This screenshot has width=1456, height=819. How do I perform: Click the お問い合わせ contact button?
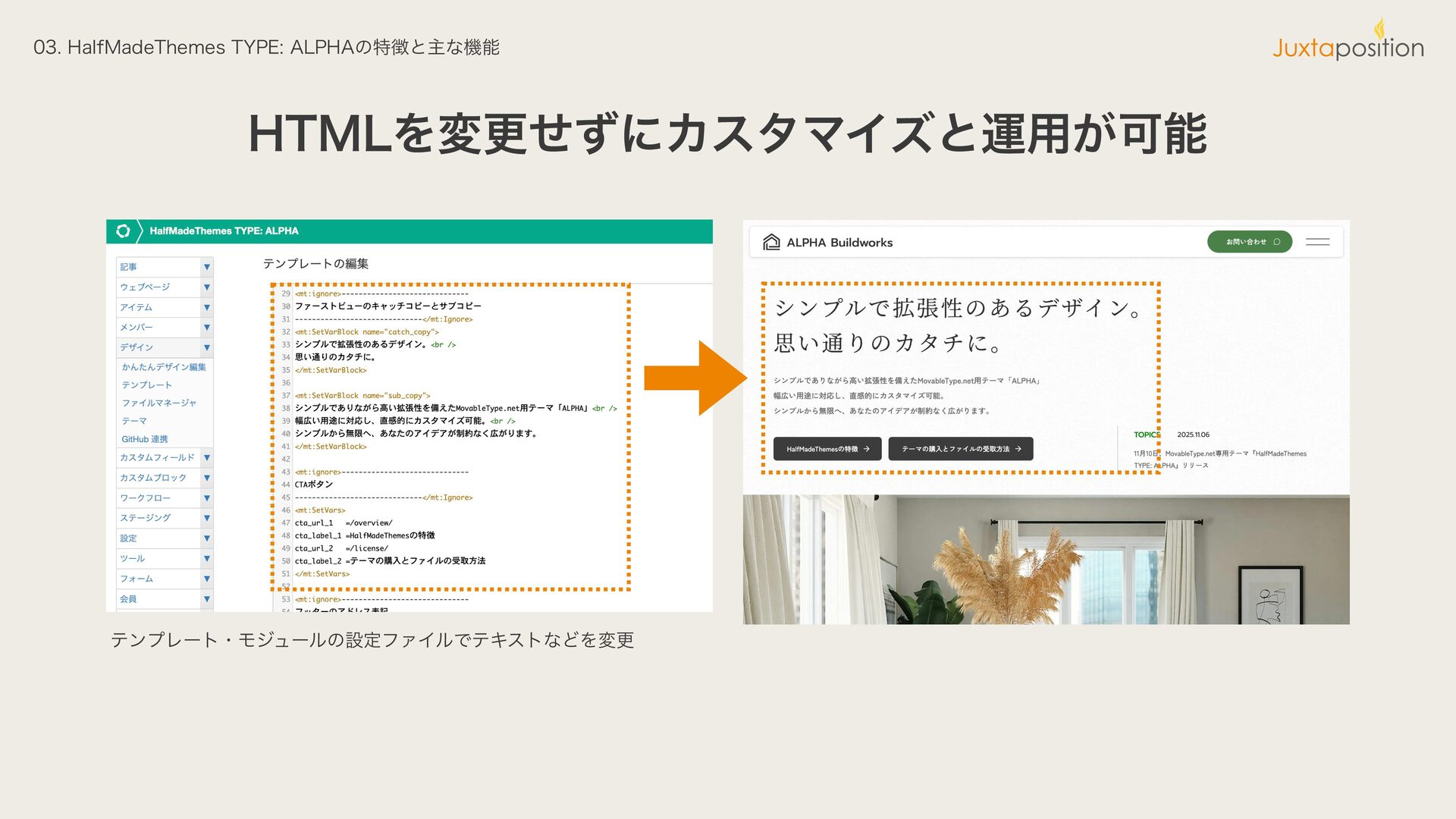click(1249, 242)
